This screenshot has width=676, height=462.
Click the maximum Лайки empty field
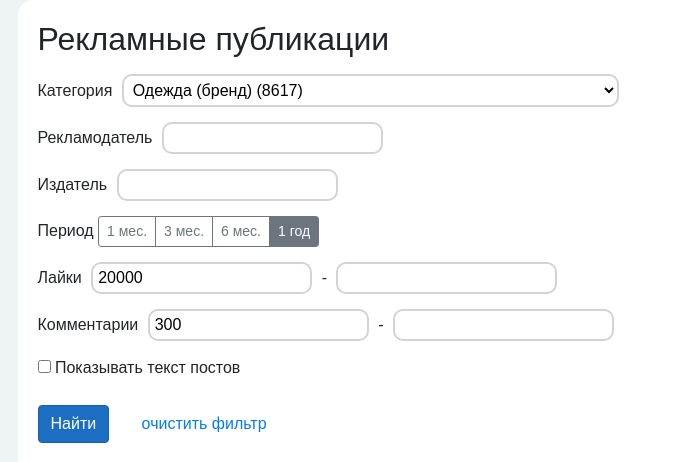[446, 278]
